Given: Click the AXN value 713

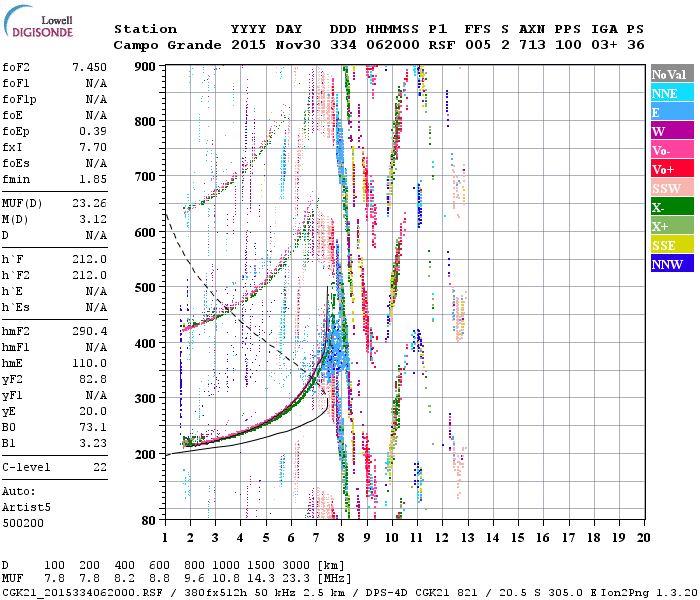Looking at the screenshot, I should click(532, 45).
